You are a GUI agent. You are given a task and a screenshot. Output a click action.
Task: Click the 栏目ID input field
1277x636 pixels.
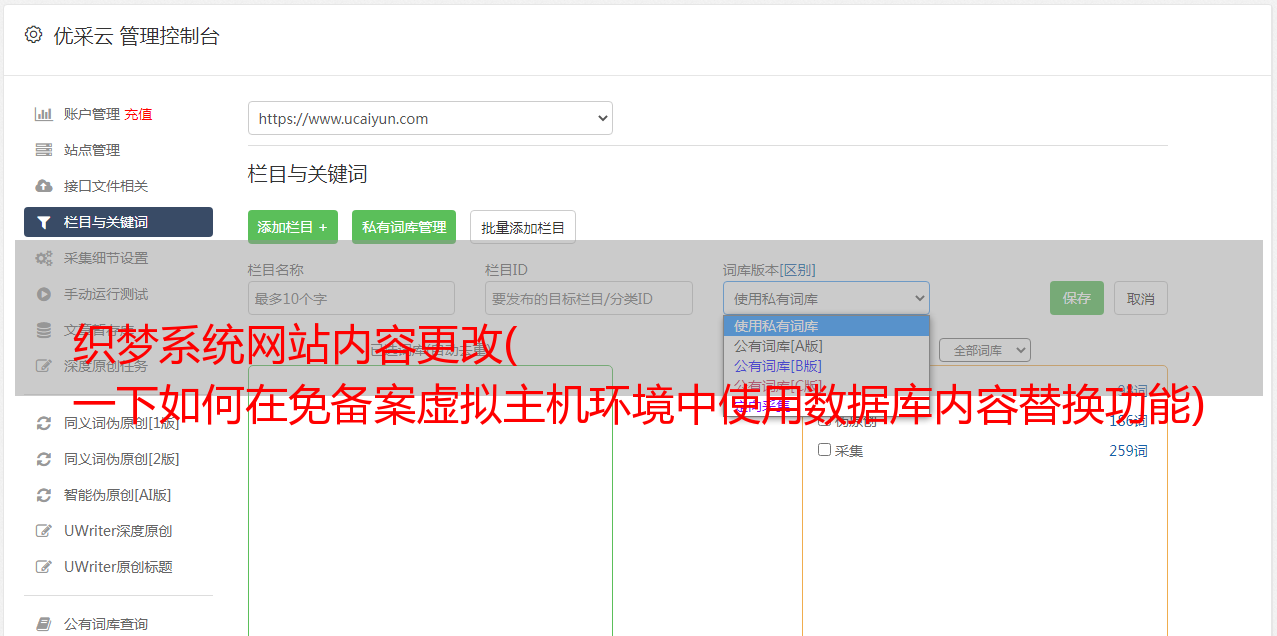(x=589, y=298)
